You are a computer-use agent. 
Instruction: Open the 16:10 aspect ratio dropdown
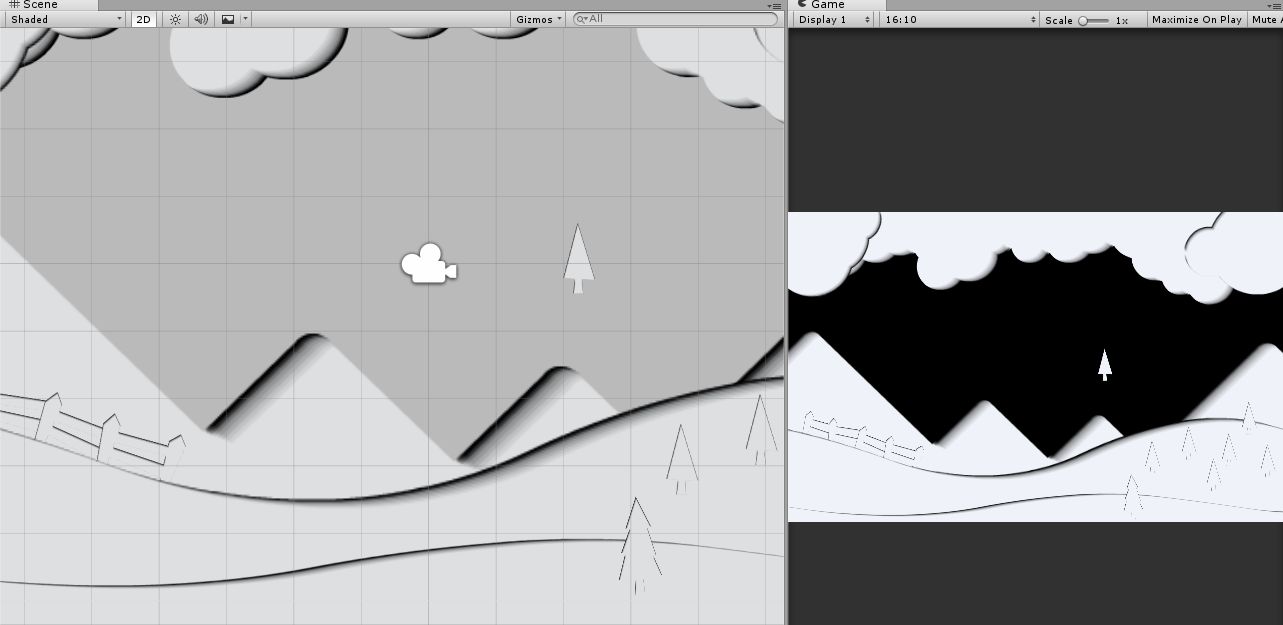pyautogui.click(x=957, y=18)
